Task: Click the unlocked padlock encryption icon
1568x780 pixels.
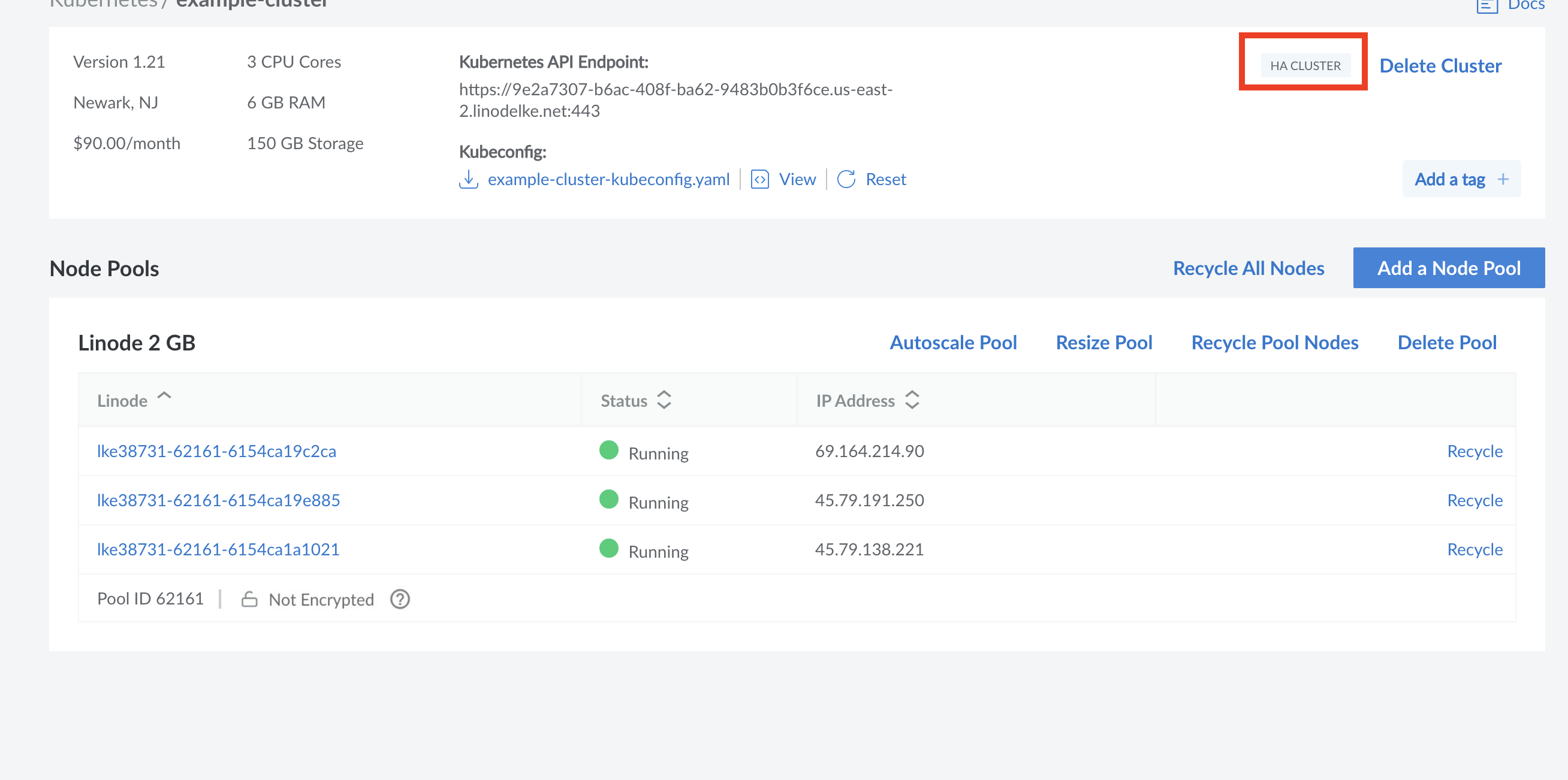Action: (249, 599)
